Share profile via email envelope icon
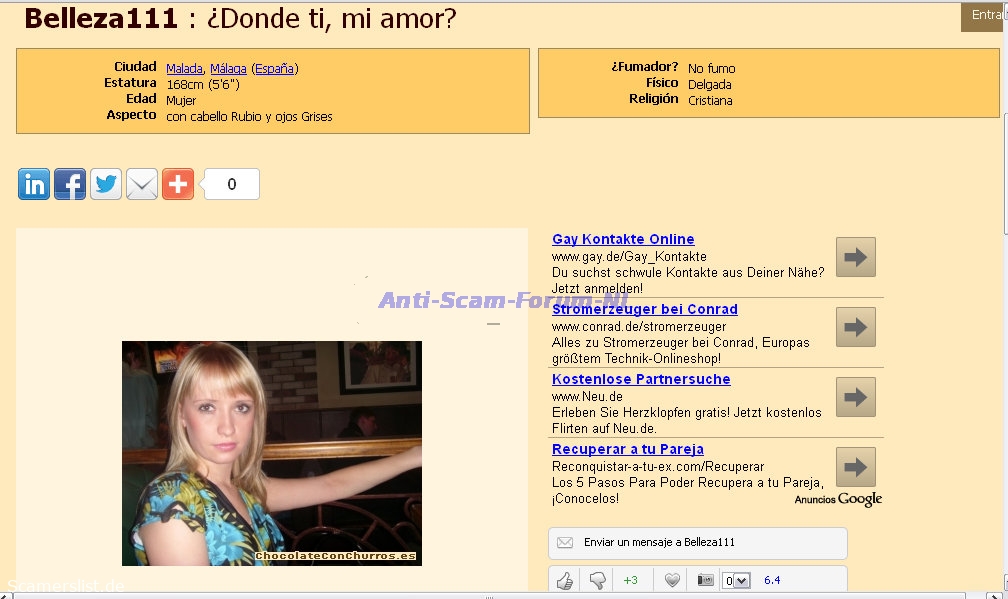 click(142, 184)
